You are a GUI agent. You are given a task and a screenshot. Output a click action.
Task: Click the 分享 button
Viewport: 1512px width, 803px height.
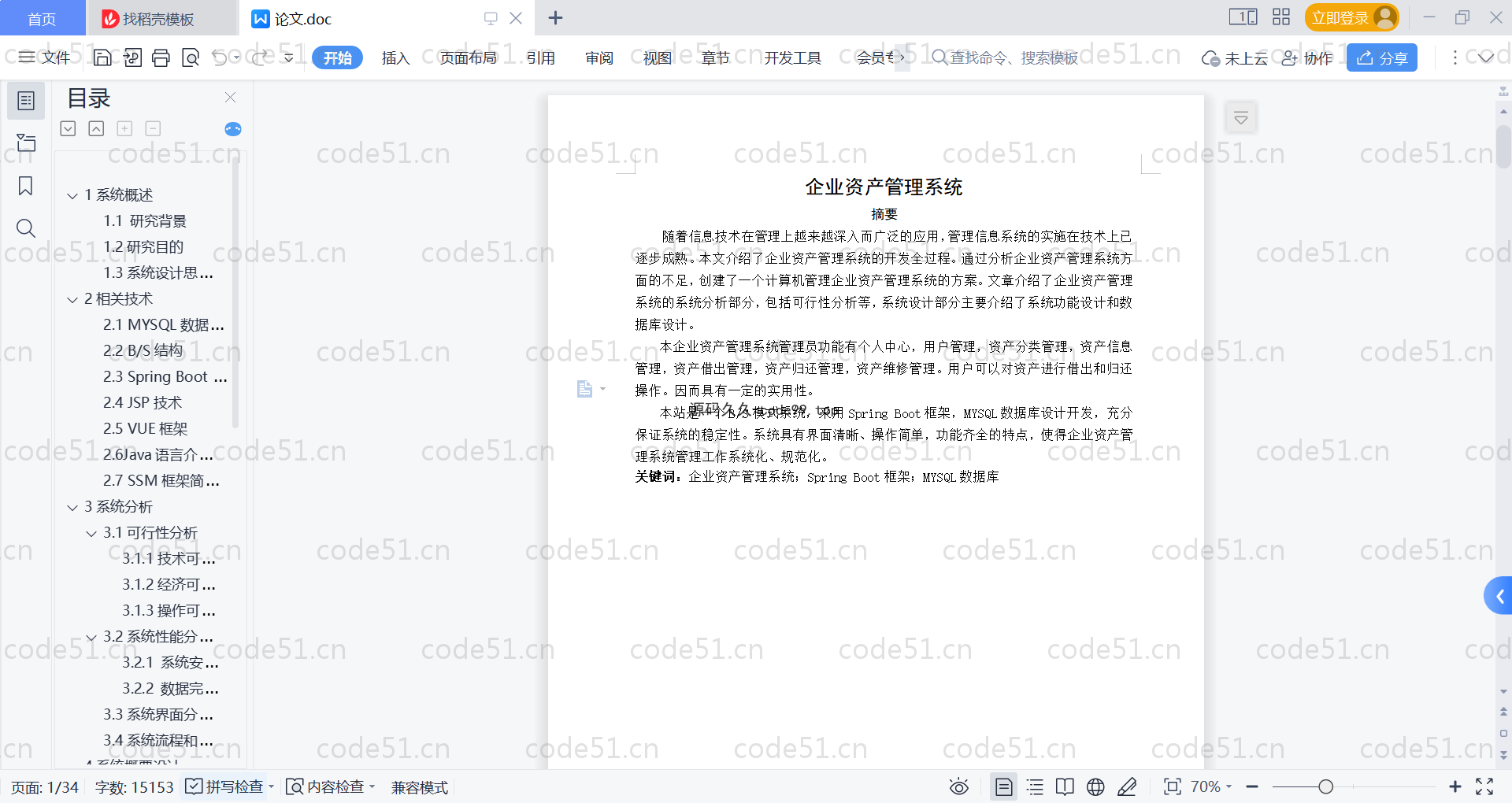pyautogui.click(x=1382, y=57)
